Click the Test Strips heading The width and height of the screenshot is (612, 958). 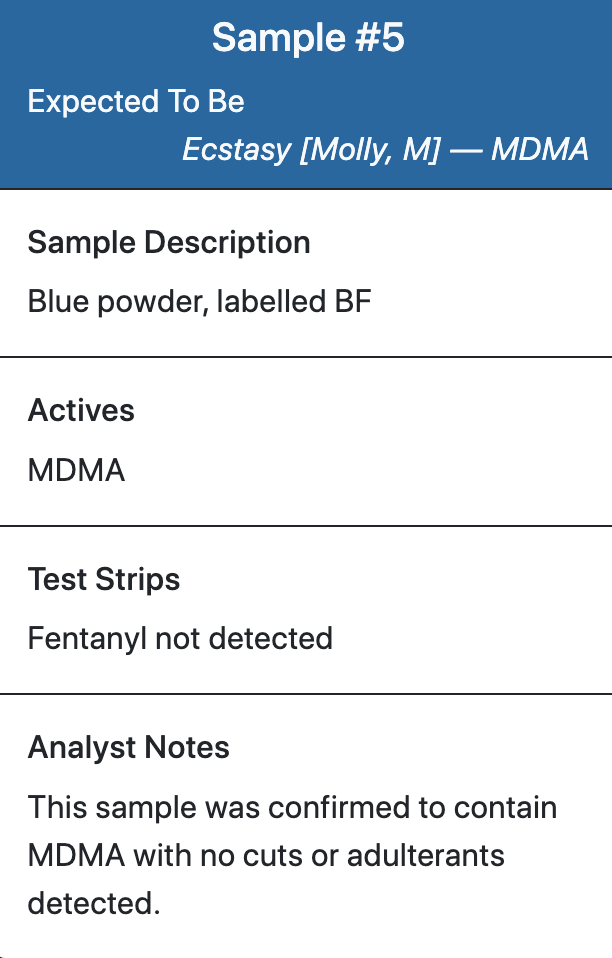(104, 579)
